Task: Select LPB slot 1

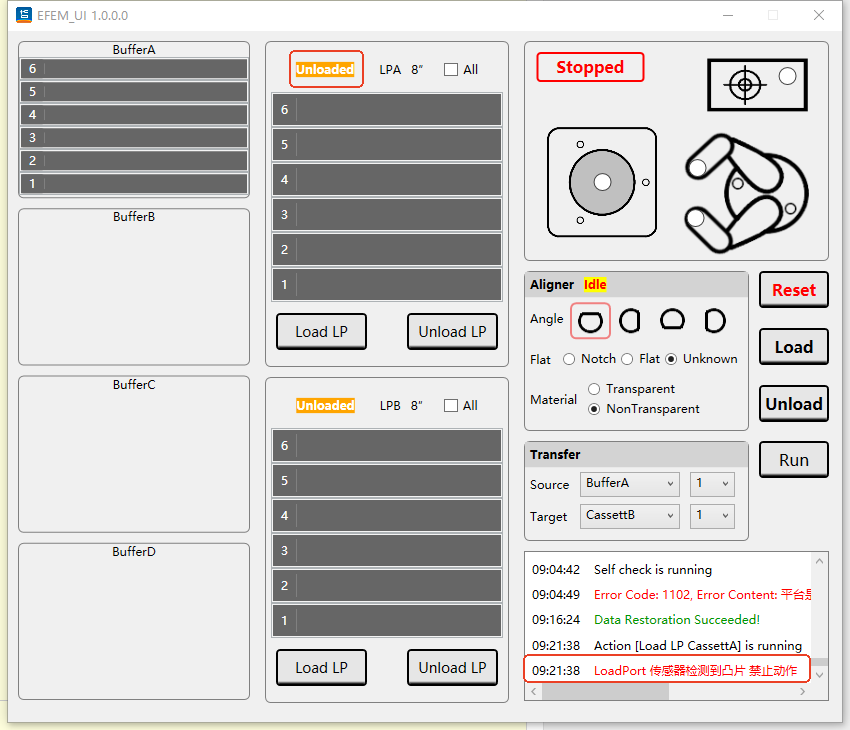Action: (387, 621)
